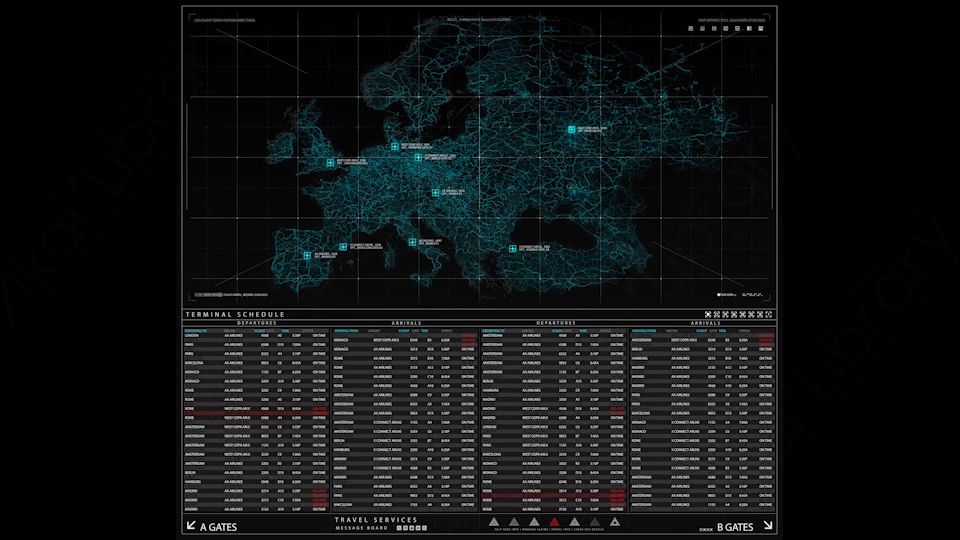Click the last icon in map's top-right icon row
This screenshot has width=960, height=540.
[761, 28]
